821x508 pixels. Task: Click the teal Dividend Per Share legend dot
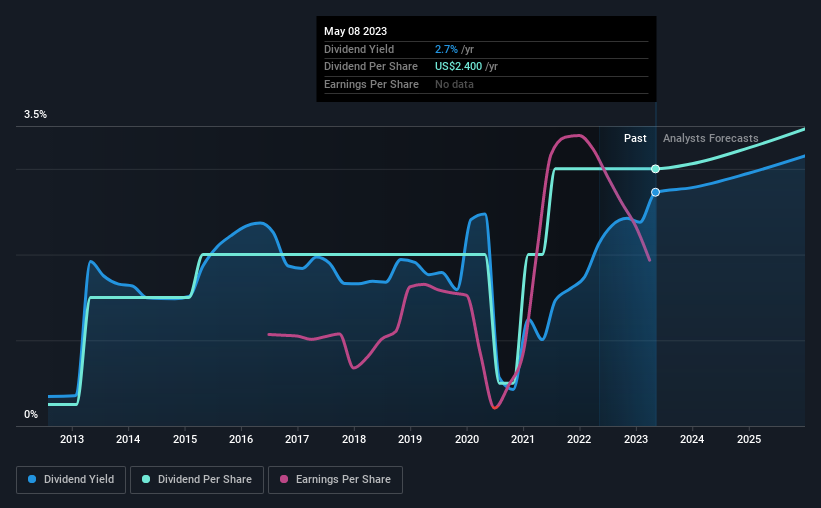point(146,479)
